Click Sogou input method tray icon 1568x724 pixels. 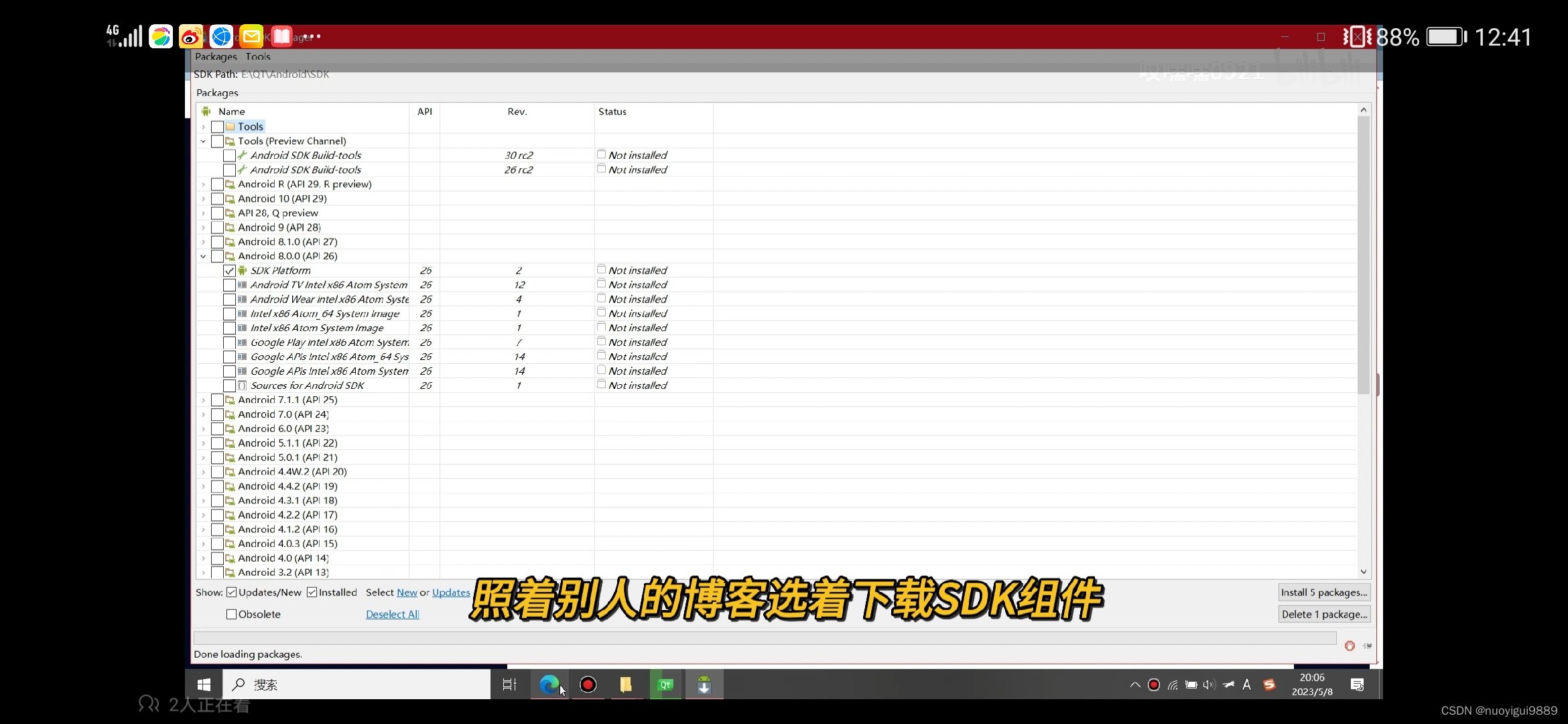coord(1269,684)
